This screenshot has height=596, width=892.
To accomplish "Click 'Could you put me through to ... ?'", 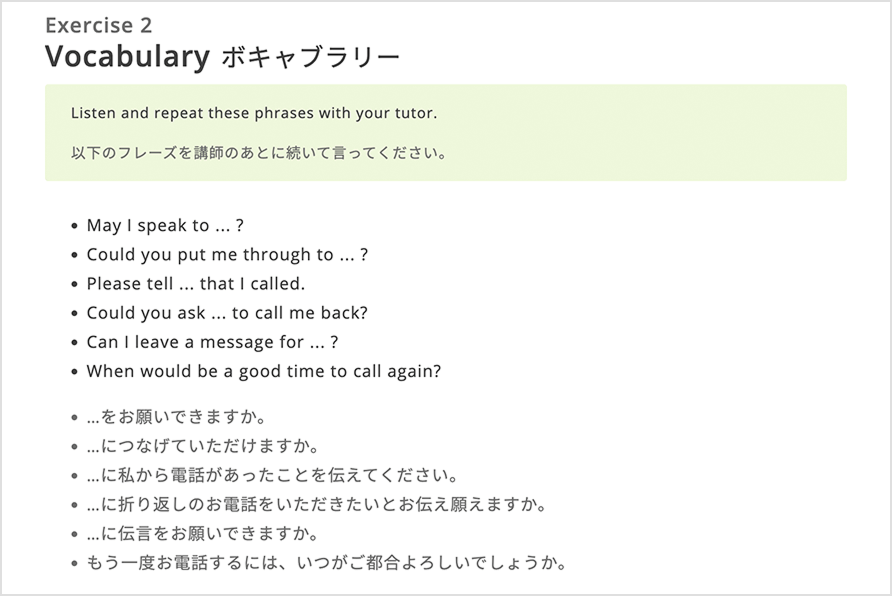I will tap(228, 255).
